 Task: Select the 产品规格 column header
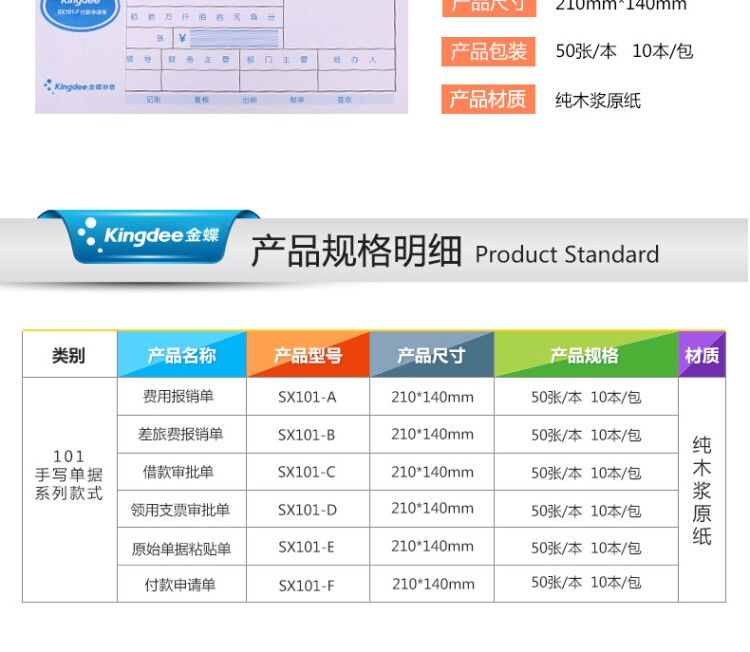tap(586, 355)
